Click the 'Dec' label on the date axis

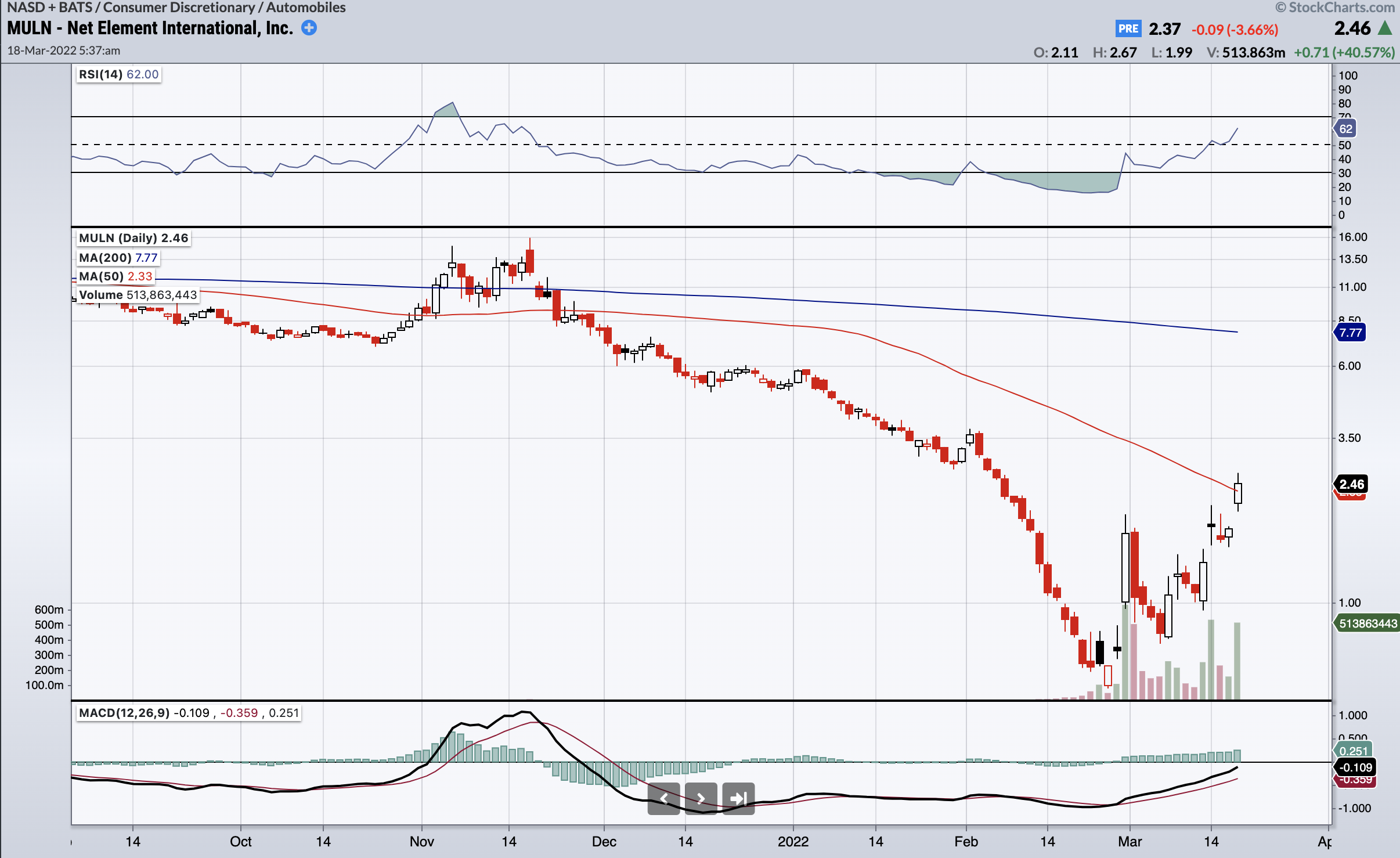(x=604, y=842)
